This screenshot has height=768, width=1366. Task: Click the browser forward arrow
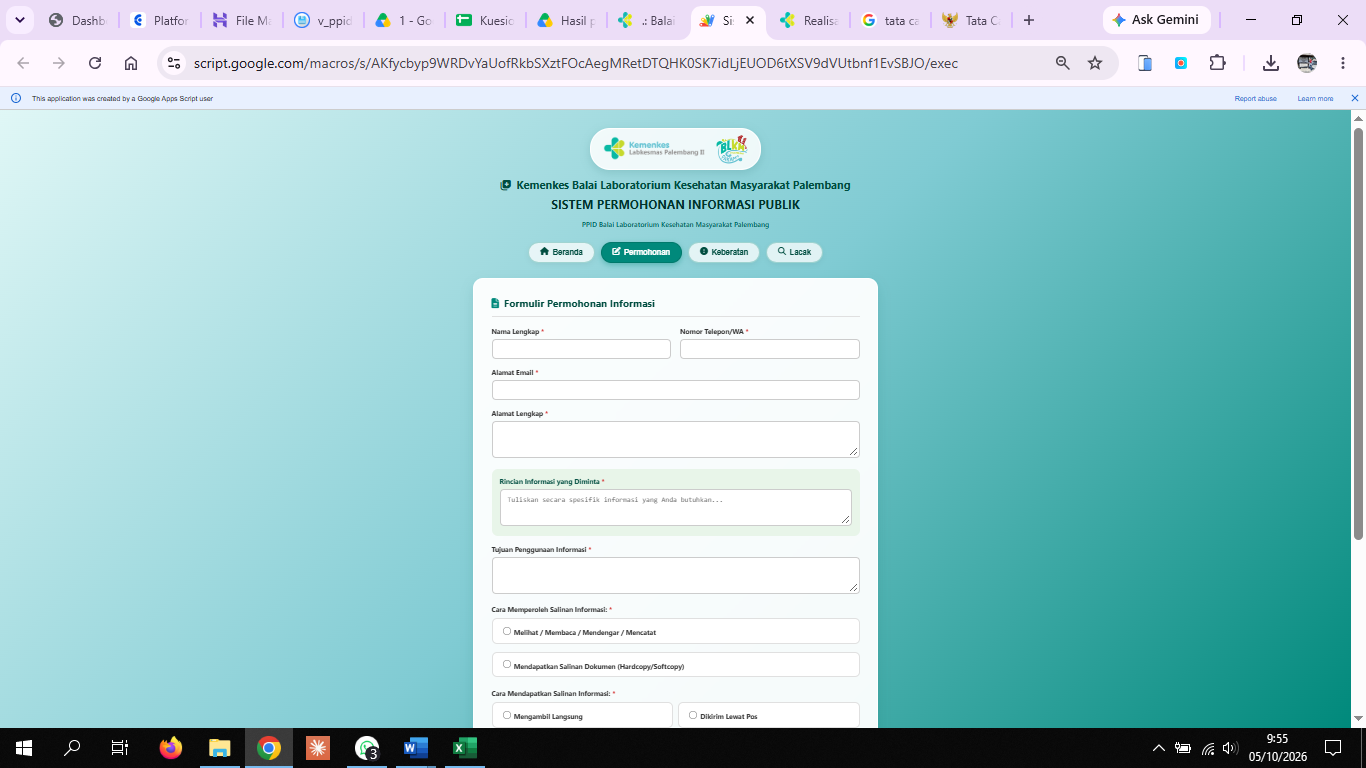59,63
